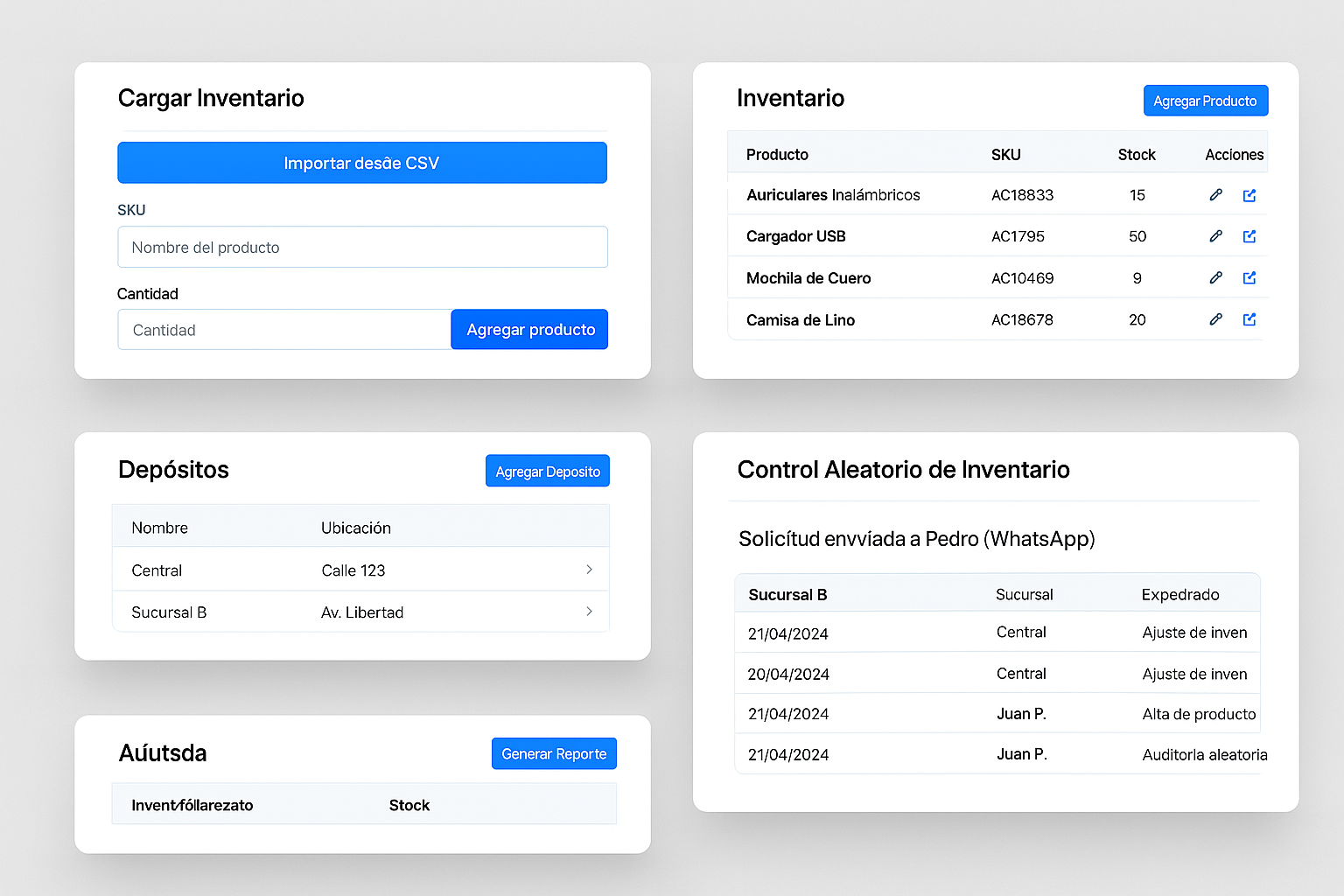Viewport: 1344px width, 896px height.
Task: Select the Stock column header in Inventario
Action: pos(1136,155)
